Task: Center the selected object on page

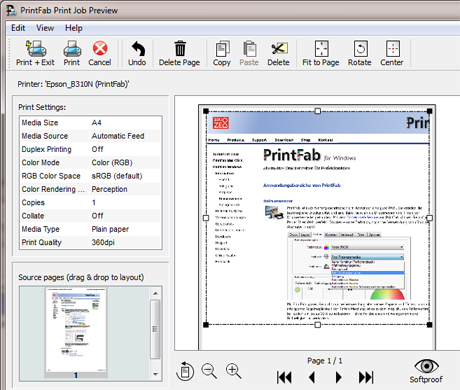Action: click(392, 53)
